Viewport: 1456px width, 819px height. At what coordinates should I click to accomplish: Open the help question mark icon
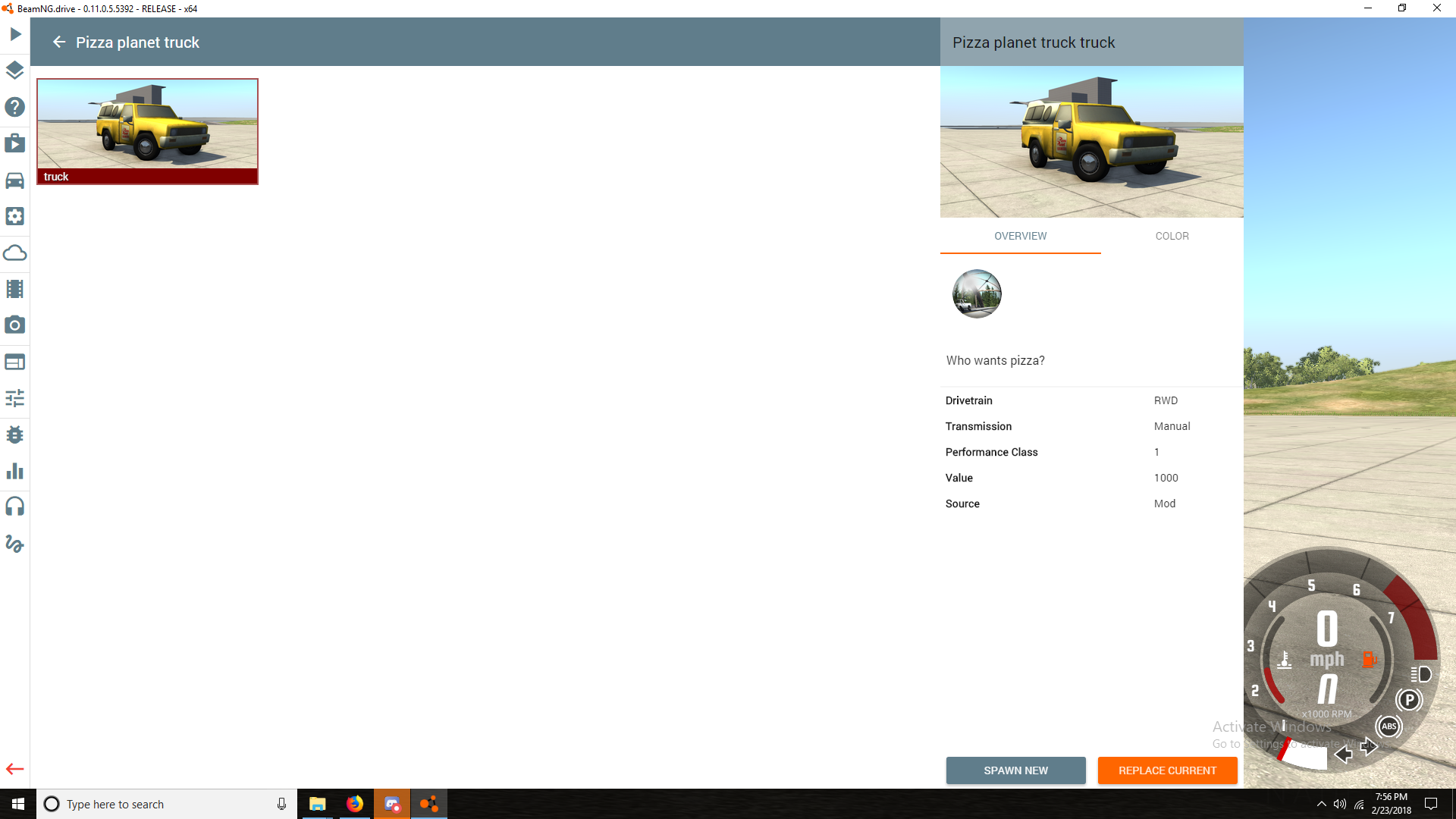[x=15, y=107]
